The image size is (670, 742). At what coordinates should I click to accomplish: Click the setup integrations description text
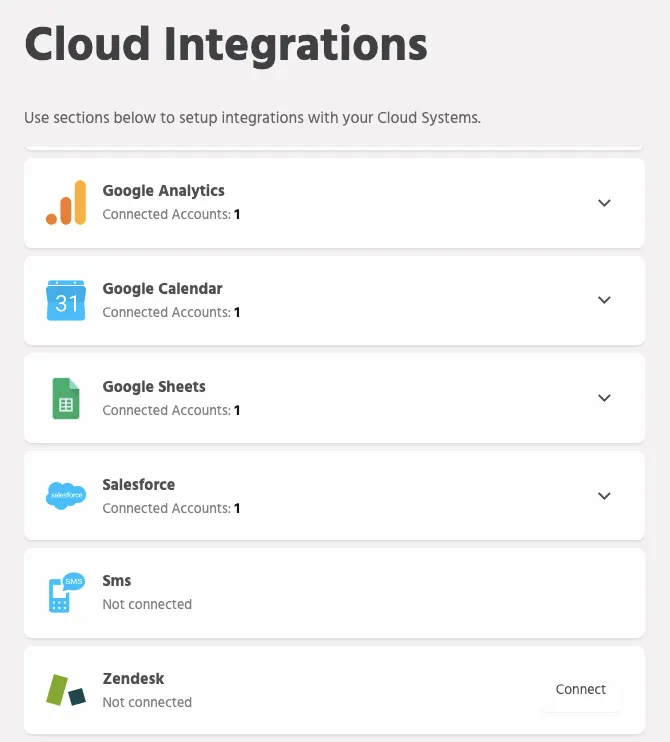(252, 118)
